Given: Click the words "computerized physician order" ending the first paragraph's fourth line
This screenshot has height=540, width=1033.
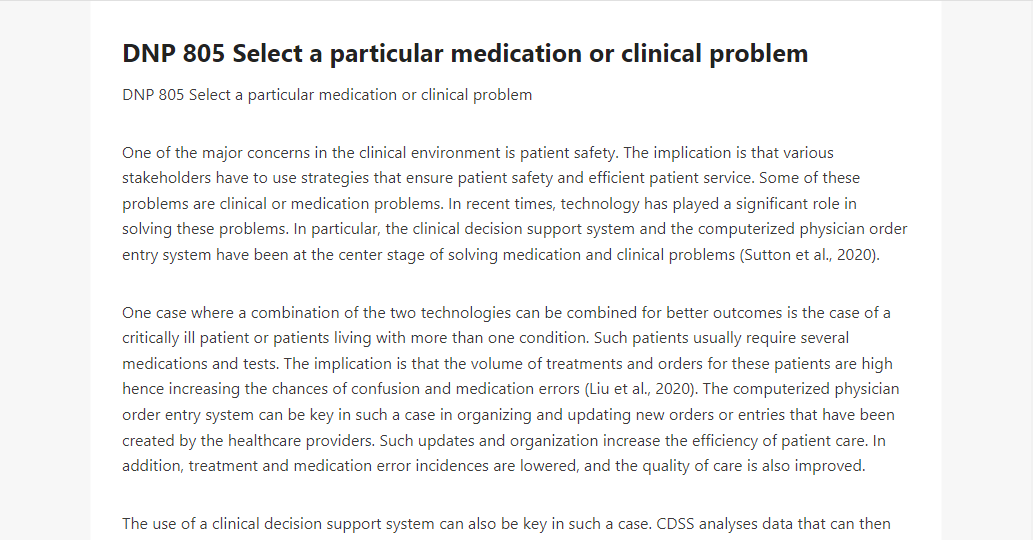Looking at the screenshot, I should click(x=802, y=229).
